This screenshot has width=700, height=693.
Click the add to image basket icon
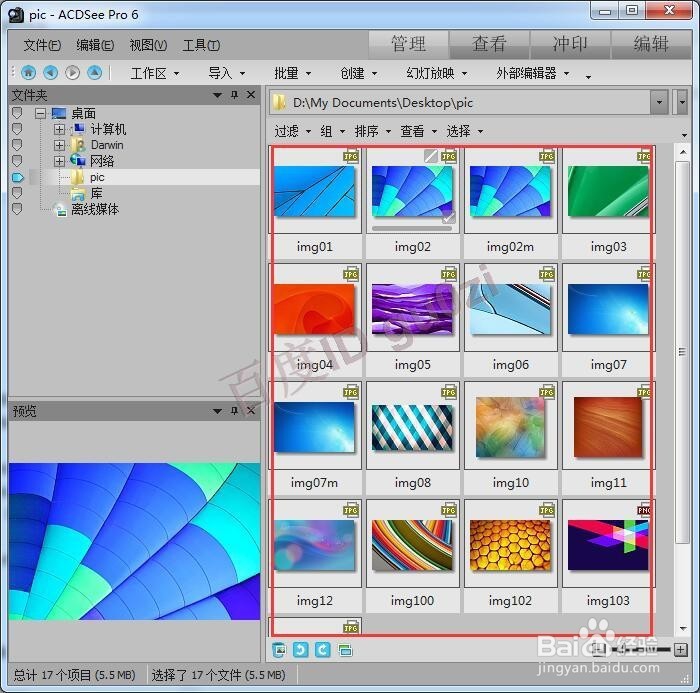coord(279,650)
